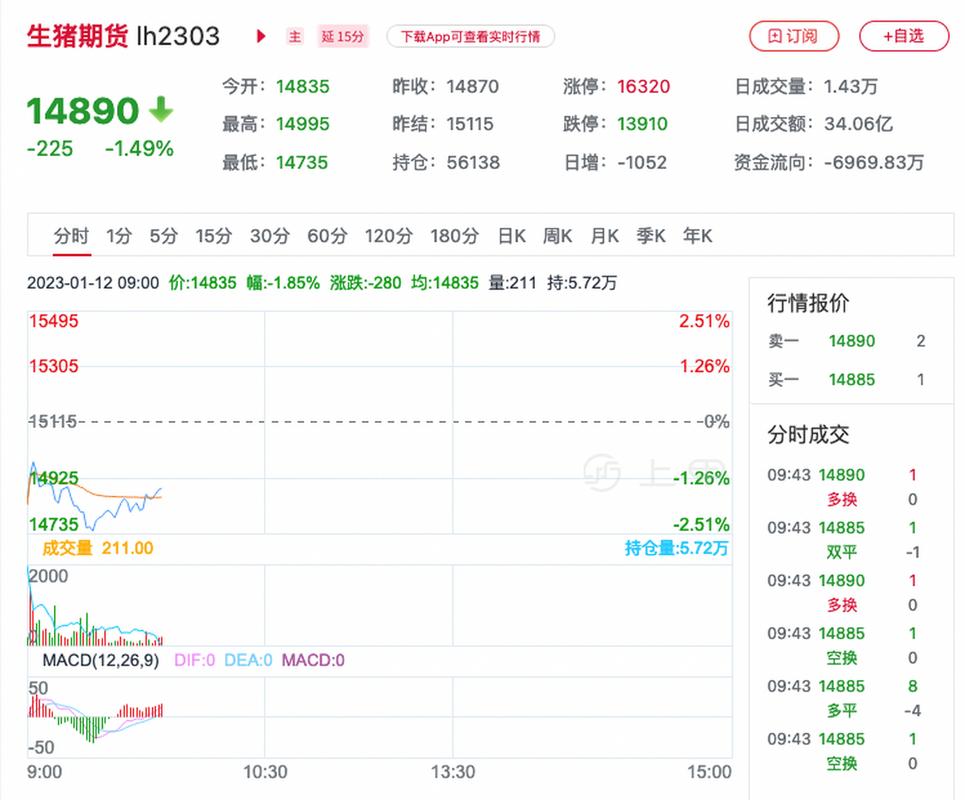Add contract to watchlist via +自选
Viewport: 965px width, 800px height.
click(x=903, y=36)
